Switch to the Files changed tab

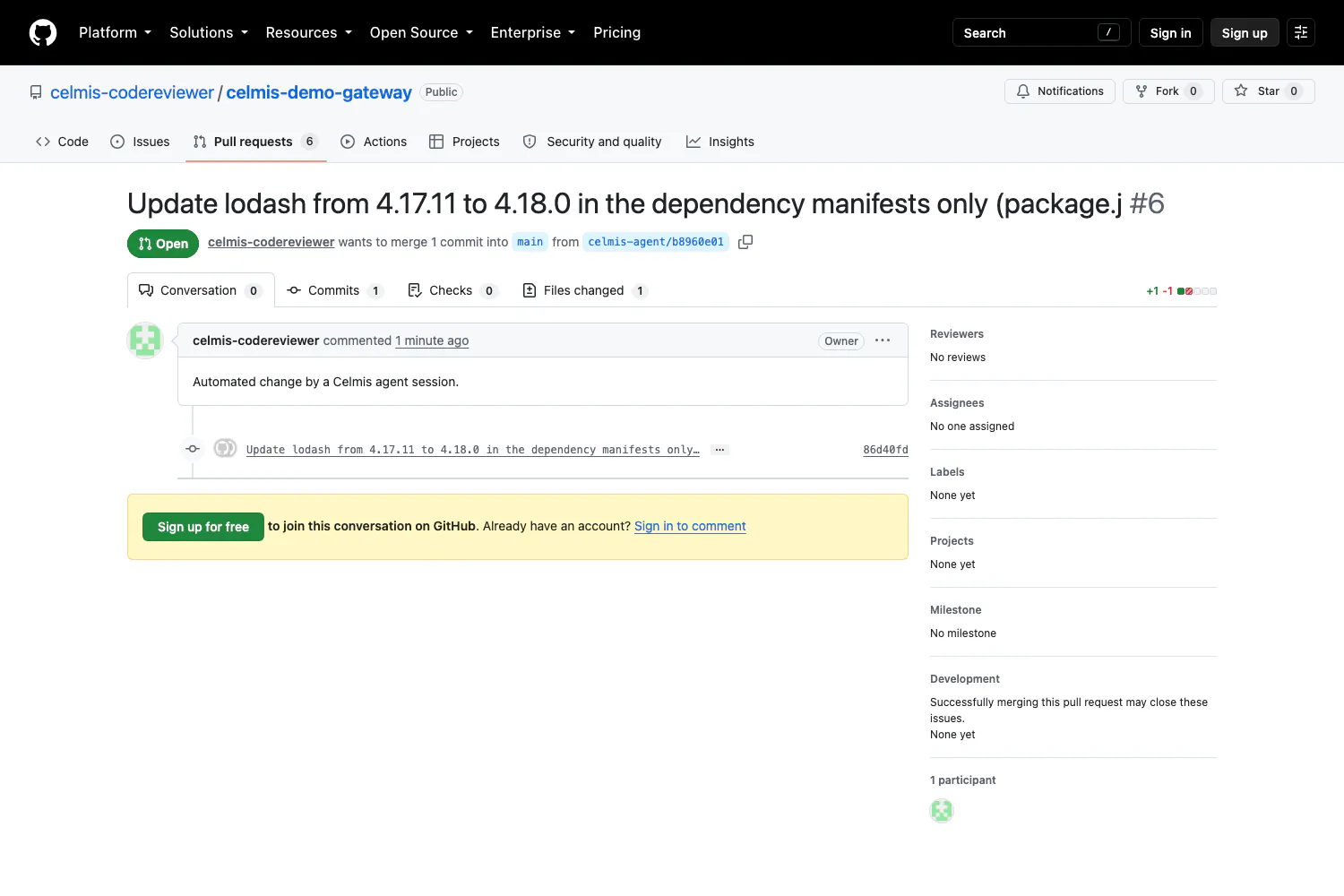(585, 290)
